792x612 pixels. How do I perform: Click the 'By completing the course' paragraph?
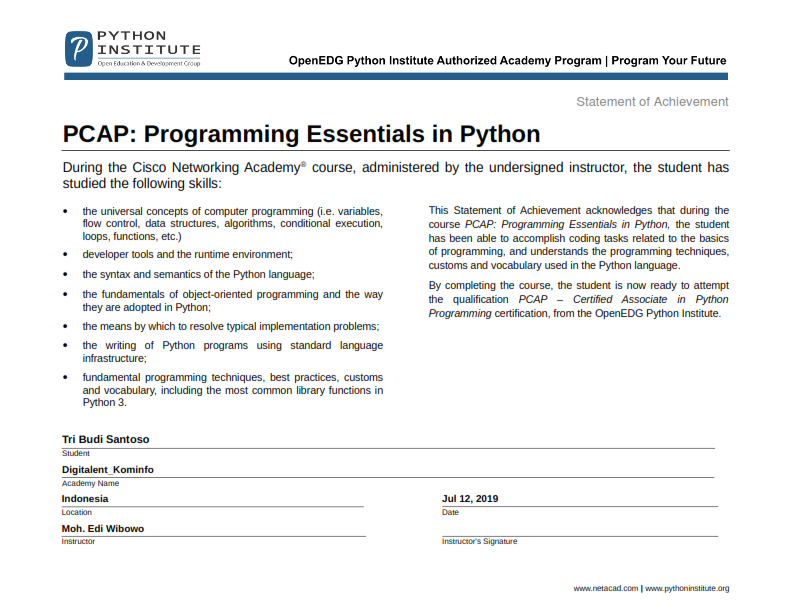[578, 299]
